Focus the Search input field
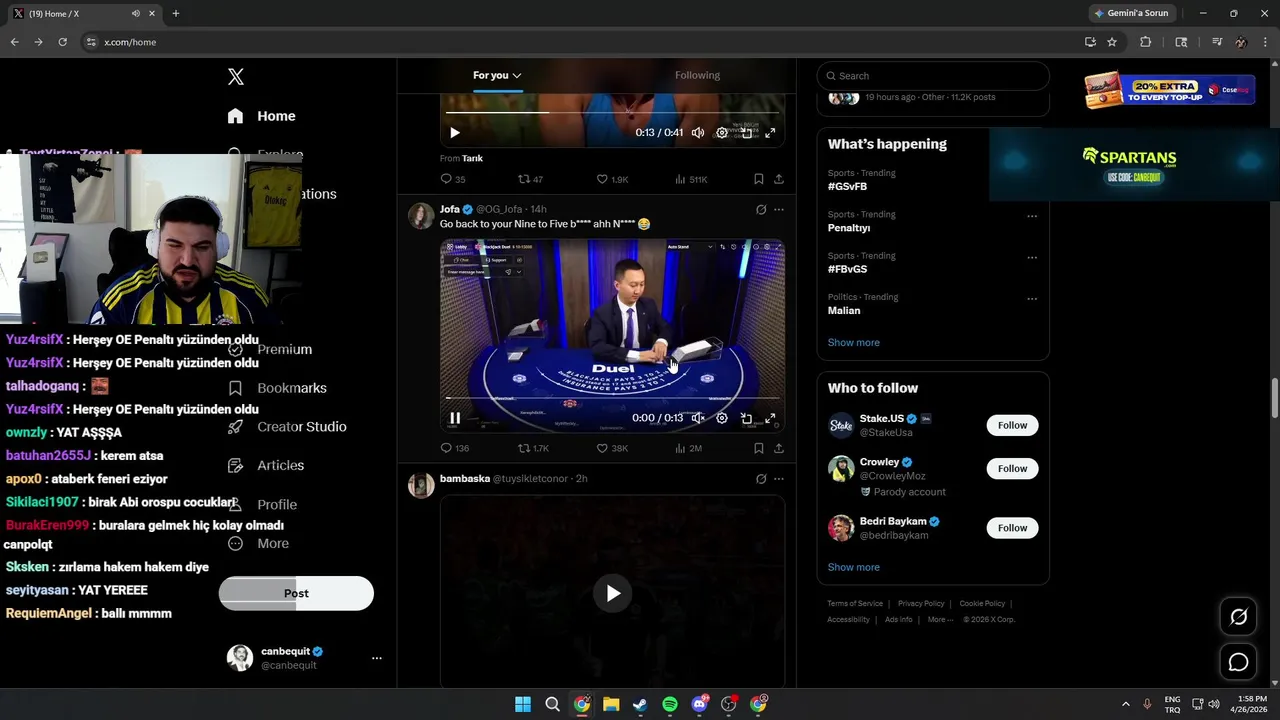The image size is (1280, 720). point(933,76)
